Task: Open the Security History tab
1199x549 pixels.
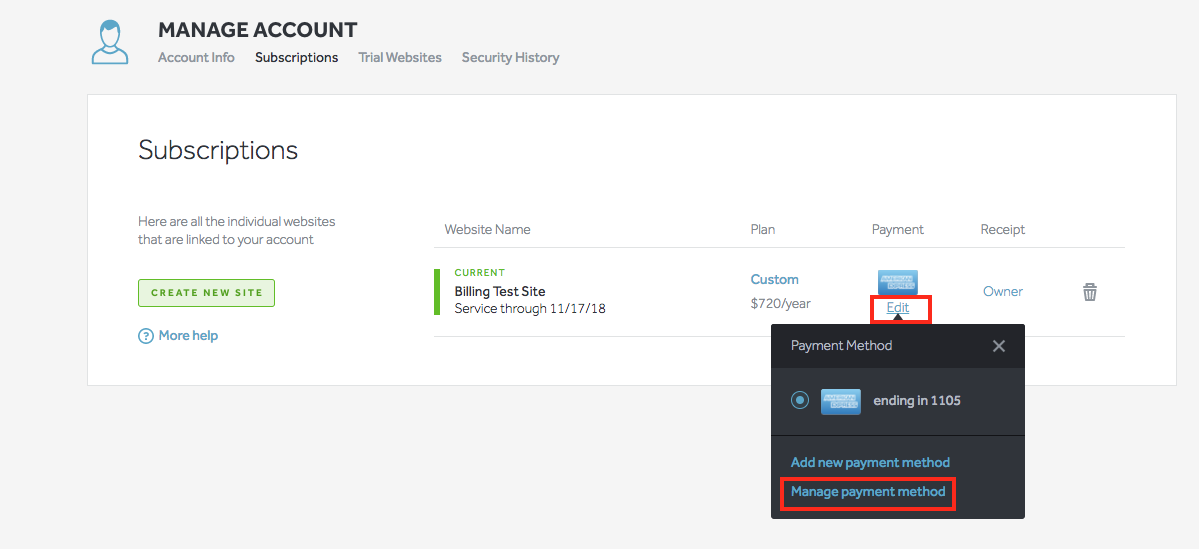Action: (510, 57)
